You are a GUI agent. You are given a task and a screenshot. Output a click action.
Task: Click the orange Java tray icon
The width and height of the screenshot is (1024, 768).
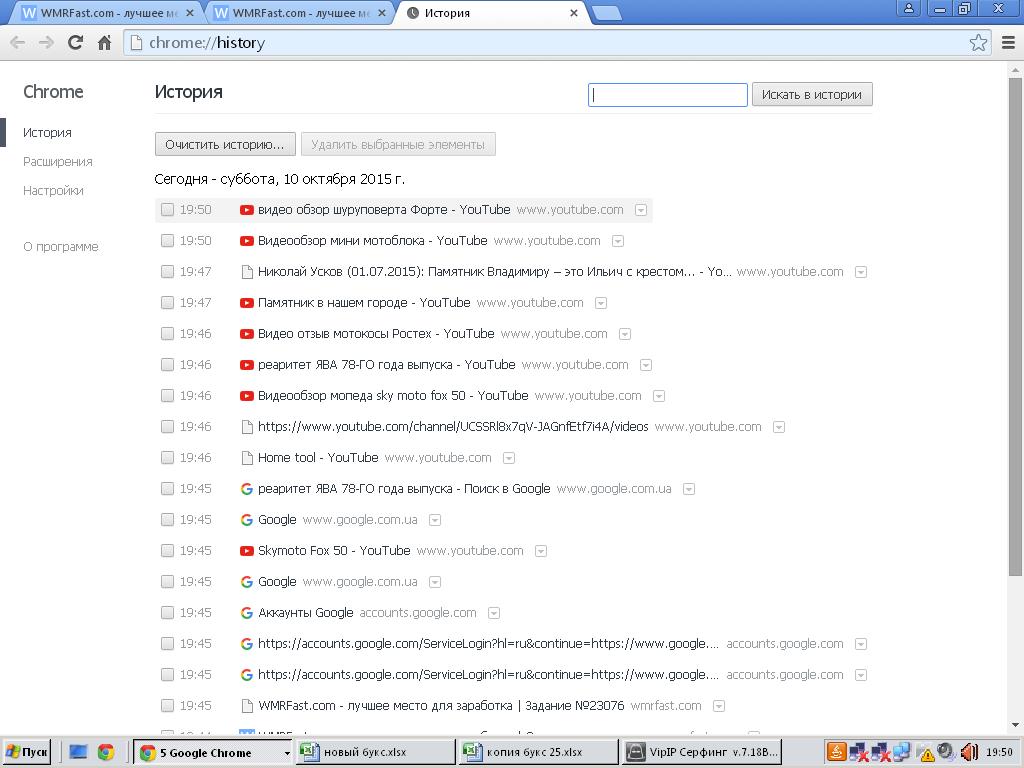coord(837,752)
